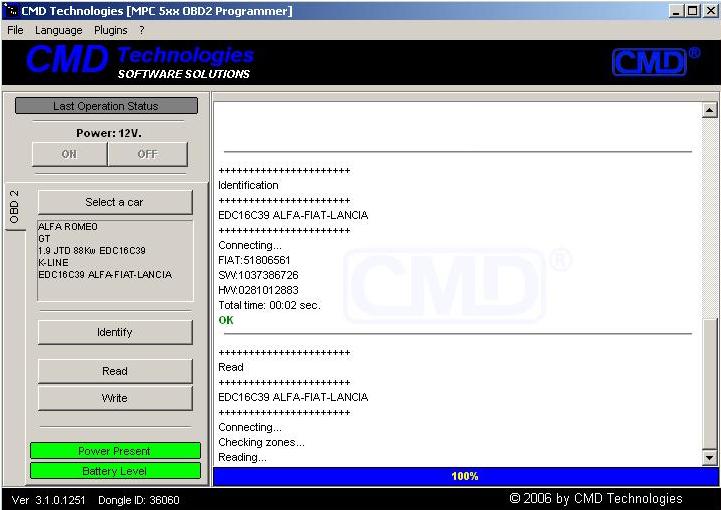Image resolution: width=721 pixels, height=510 pixels.
Task: Click the Battery Level green indicator
Action: [x=115, y=471]
